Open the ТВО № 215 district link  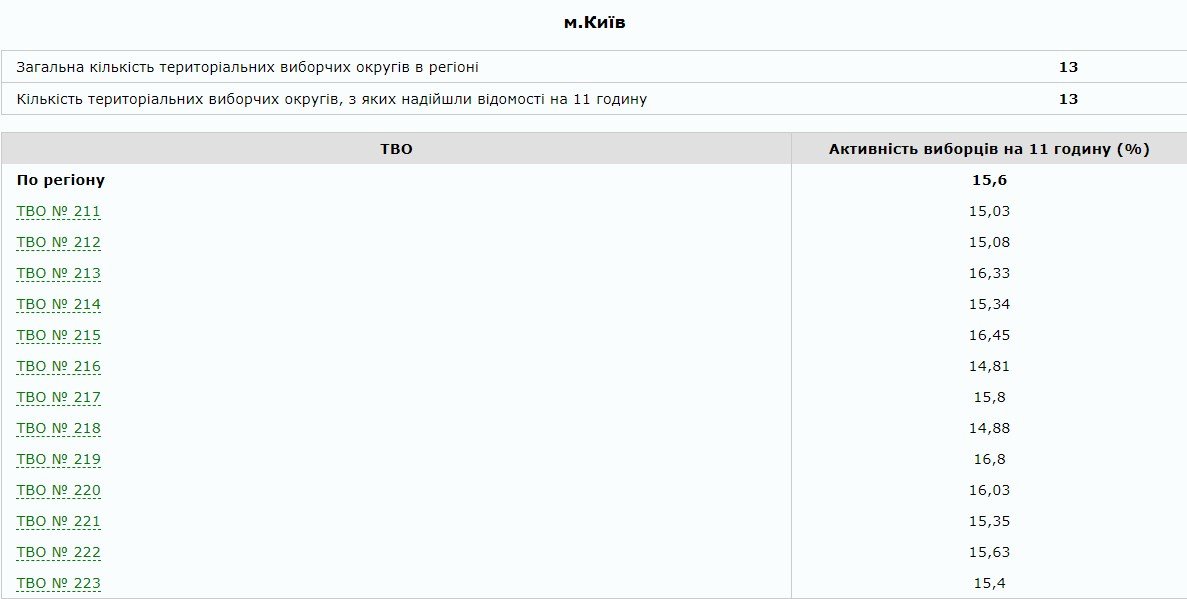click(x=56, y=335)
